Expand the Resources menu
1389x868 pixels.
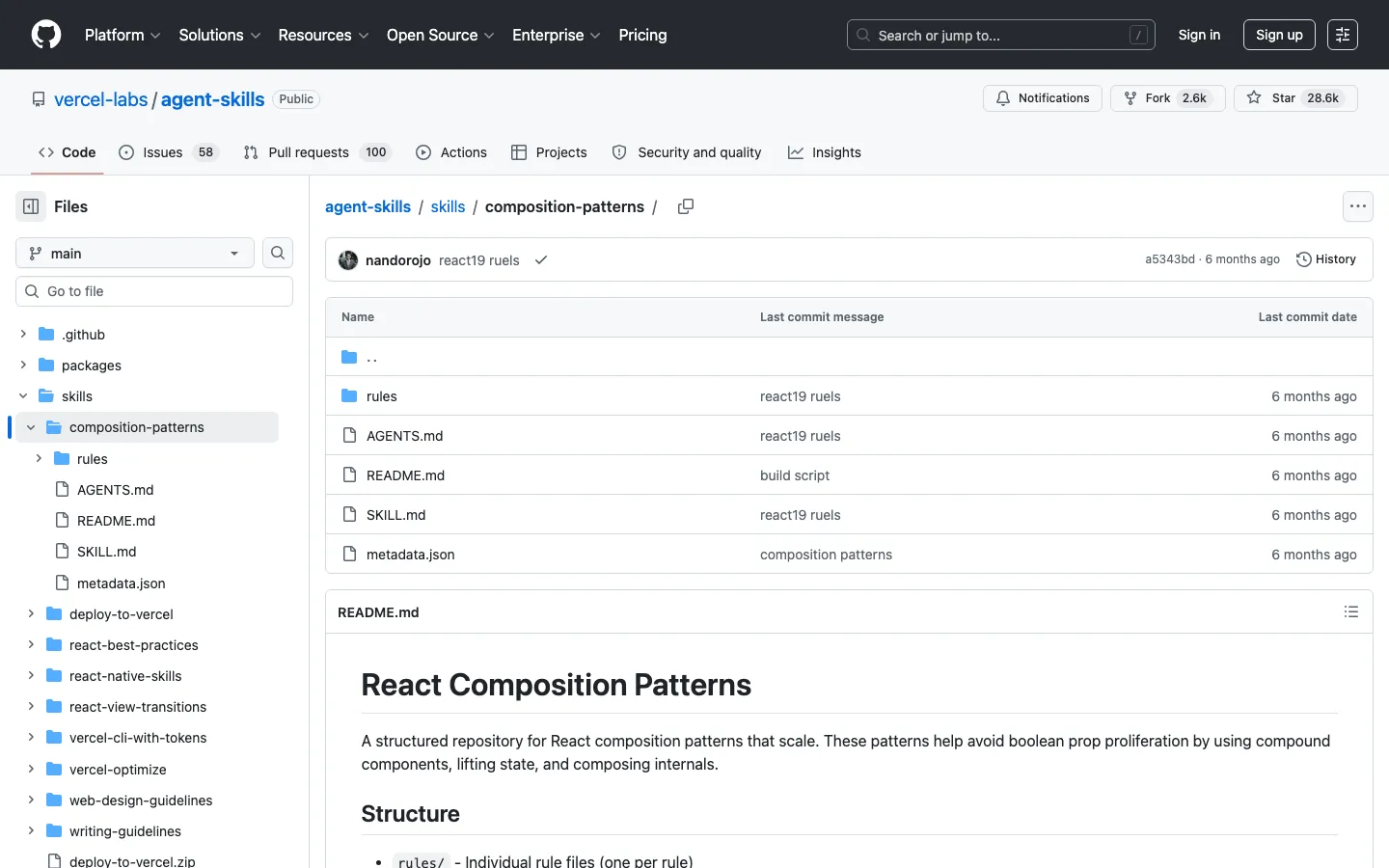click(323, 35)
